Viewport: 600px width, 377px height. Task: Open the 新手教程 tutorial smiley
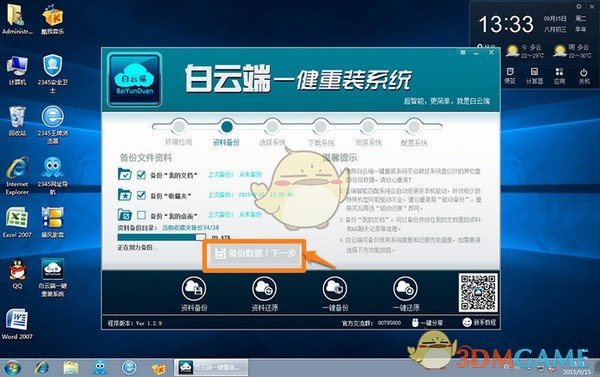479,322
